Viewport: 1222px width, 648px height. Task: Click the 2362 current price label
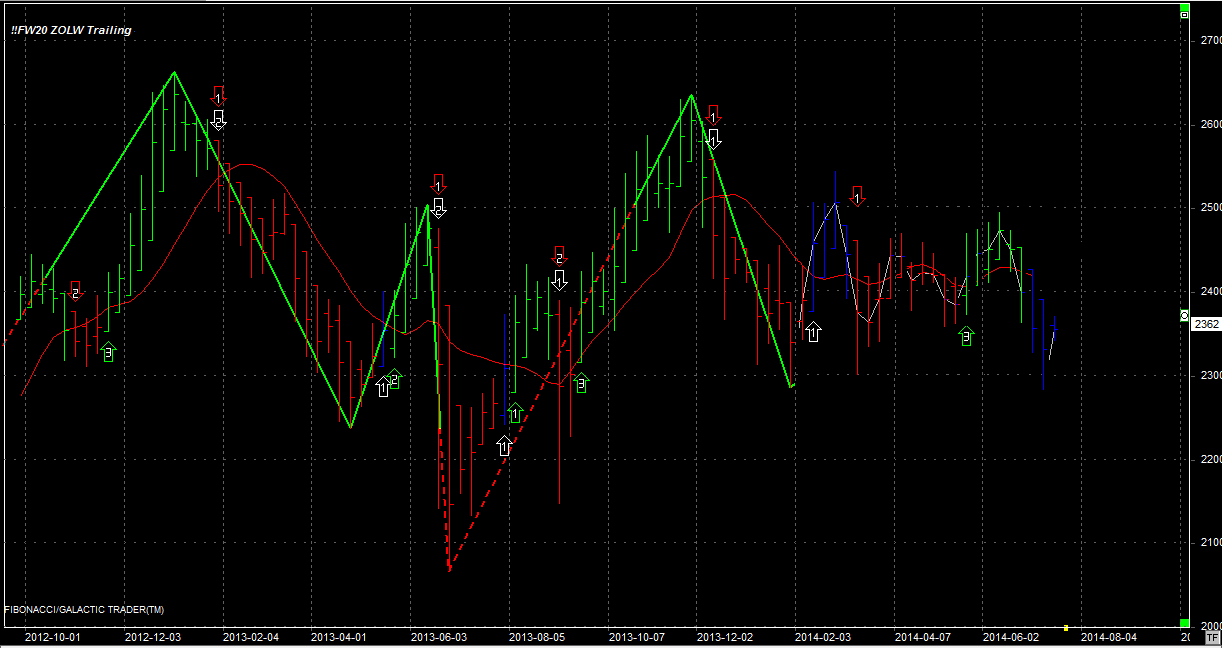[1206, 324]
